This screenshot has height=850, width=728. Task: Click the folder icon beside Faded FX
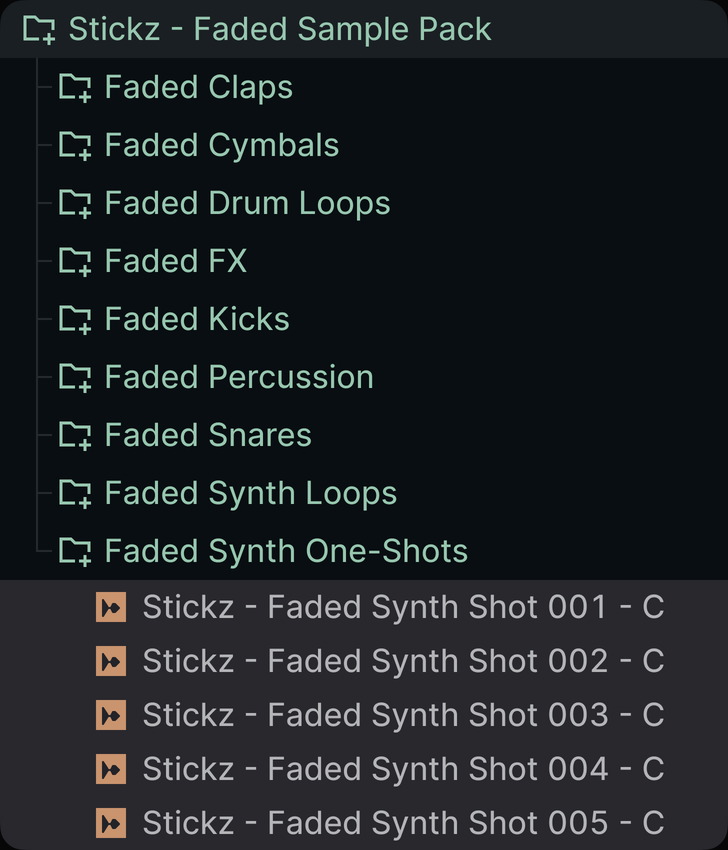[x=75, y=262]
